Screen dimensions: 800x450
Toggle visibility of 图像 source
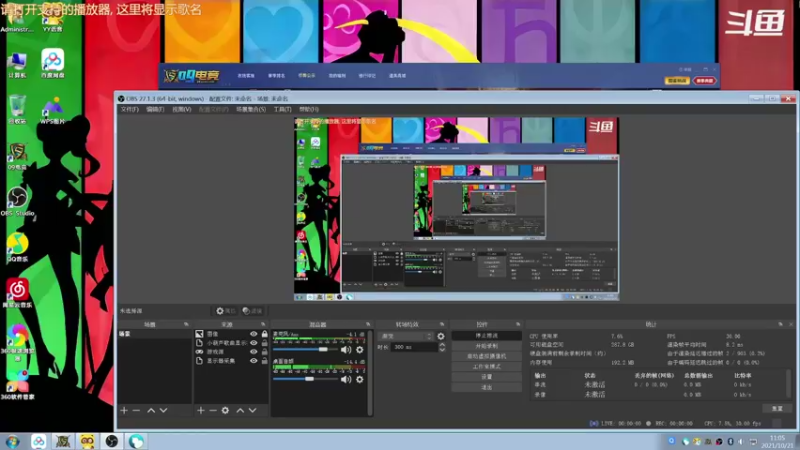[x=254, y=334]
